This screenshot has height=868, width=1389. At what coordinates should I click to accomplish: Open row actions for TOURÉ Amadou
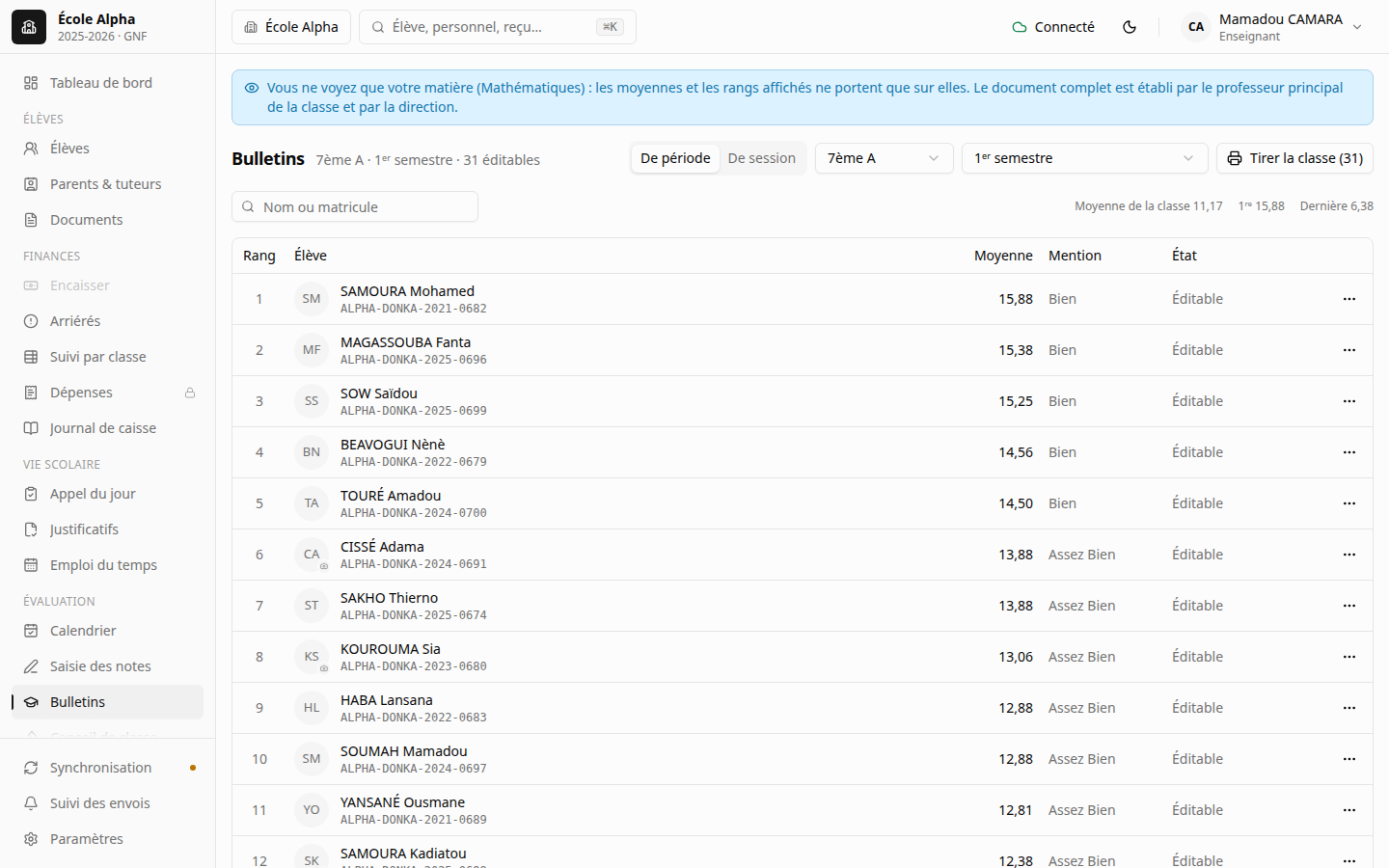1349,503
